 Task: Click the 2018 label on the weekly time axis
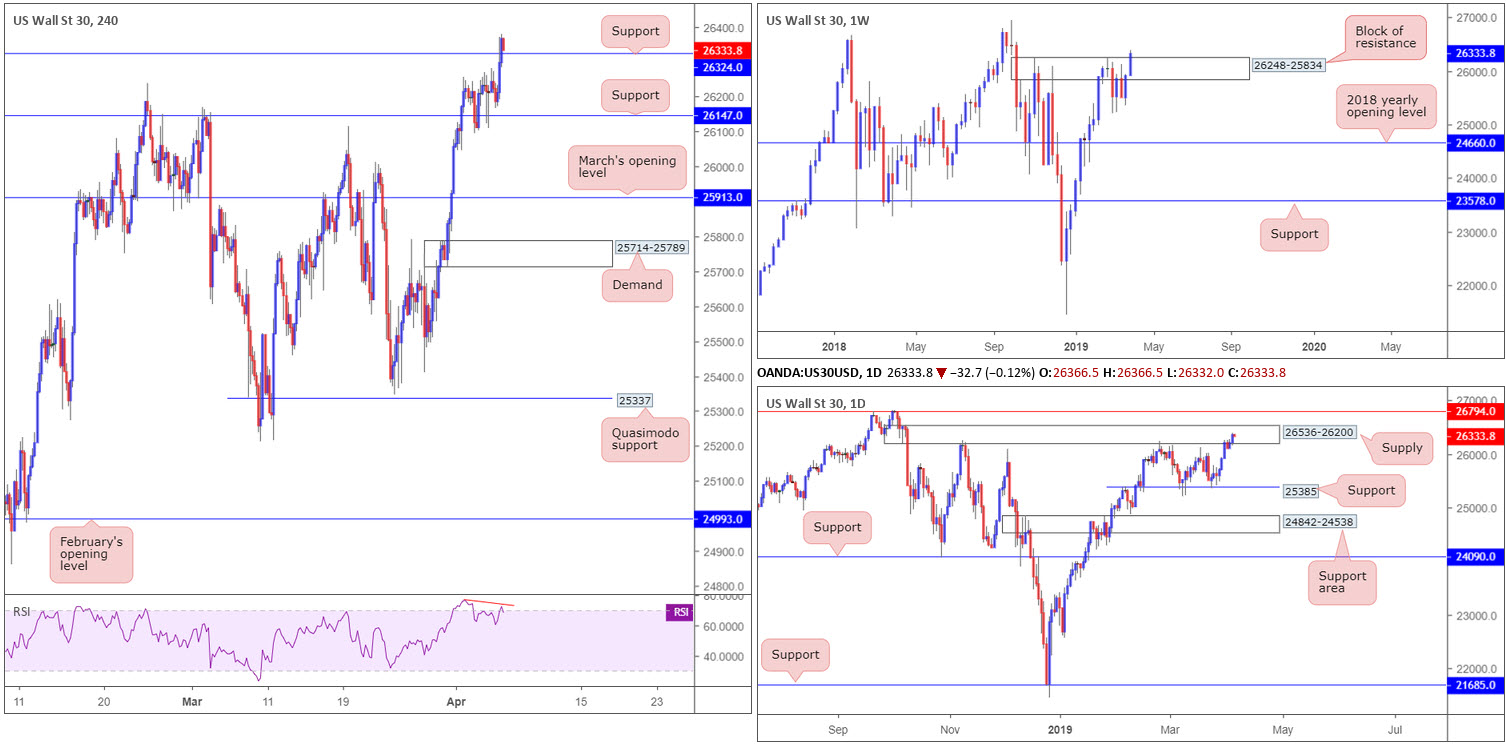pos(834,347)
